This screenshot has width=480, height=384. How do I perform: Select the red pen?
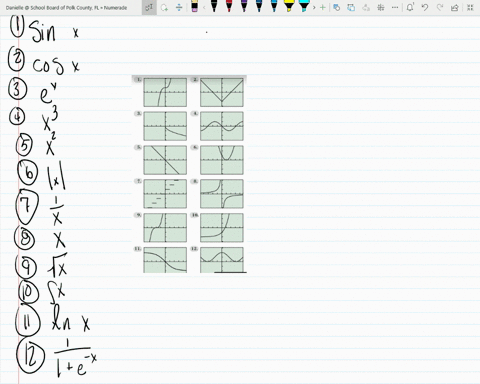(x=229, y=6)
